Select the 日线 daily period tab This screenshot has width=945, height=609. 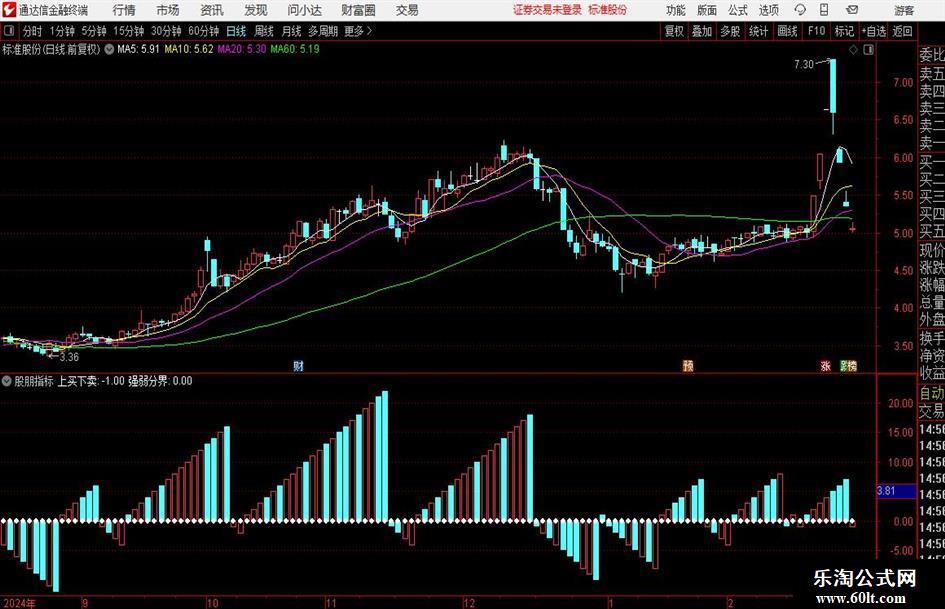236,31
